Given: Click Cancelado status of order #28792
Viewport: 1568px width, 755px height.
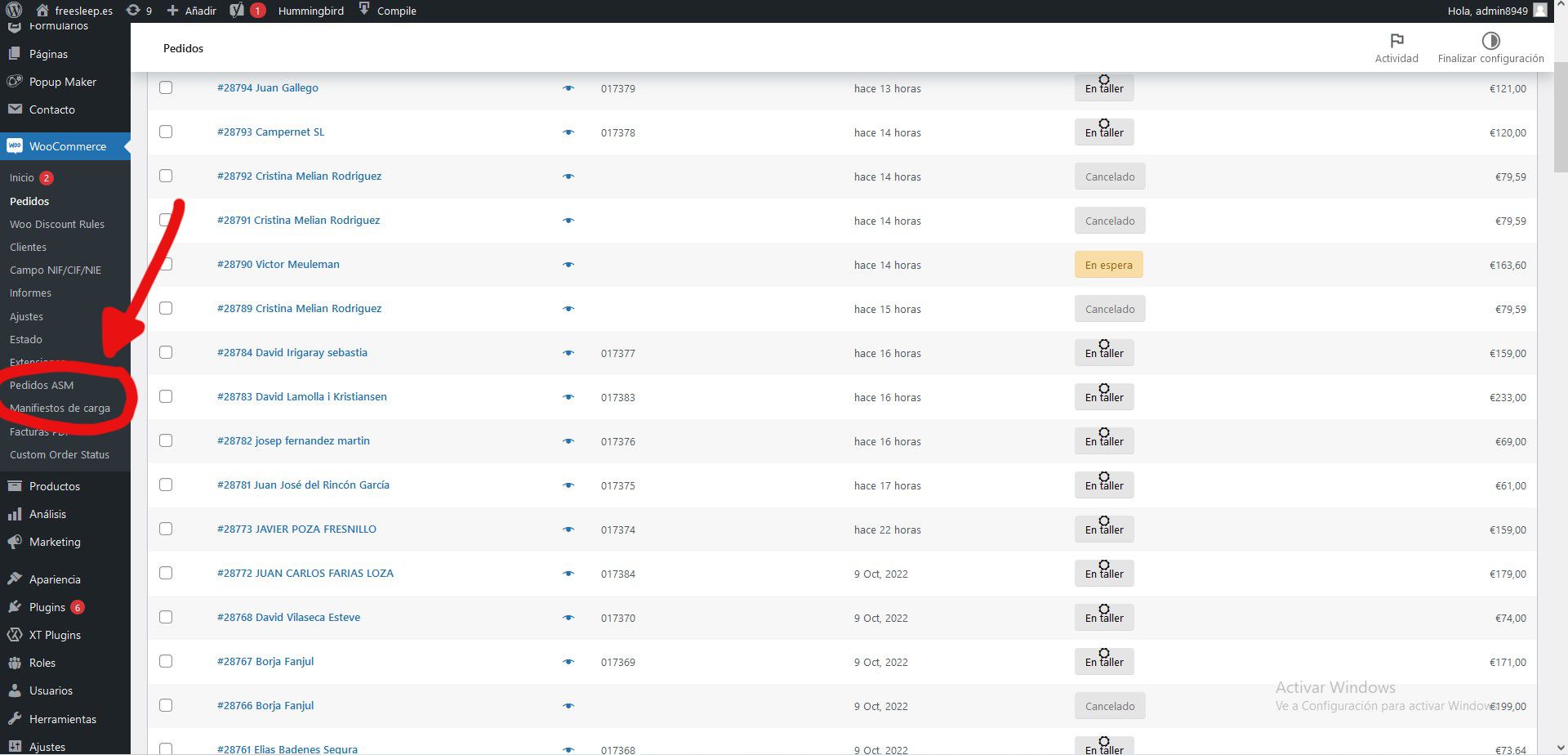Looking at the screenshot, I should [1110, 176].
